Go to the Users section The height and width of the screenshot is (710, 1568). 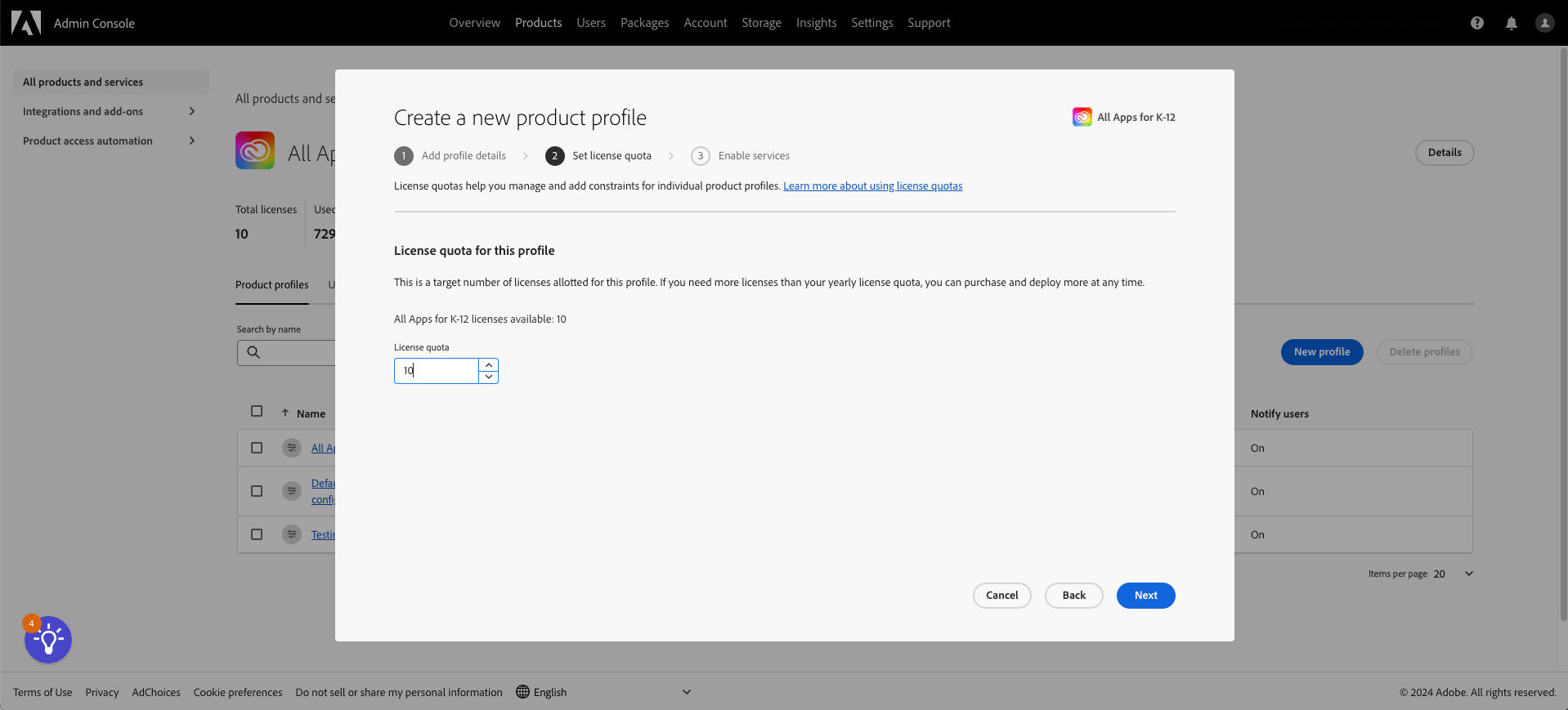click(591, 23)
